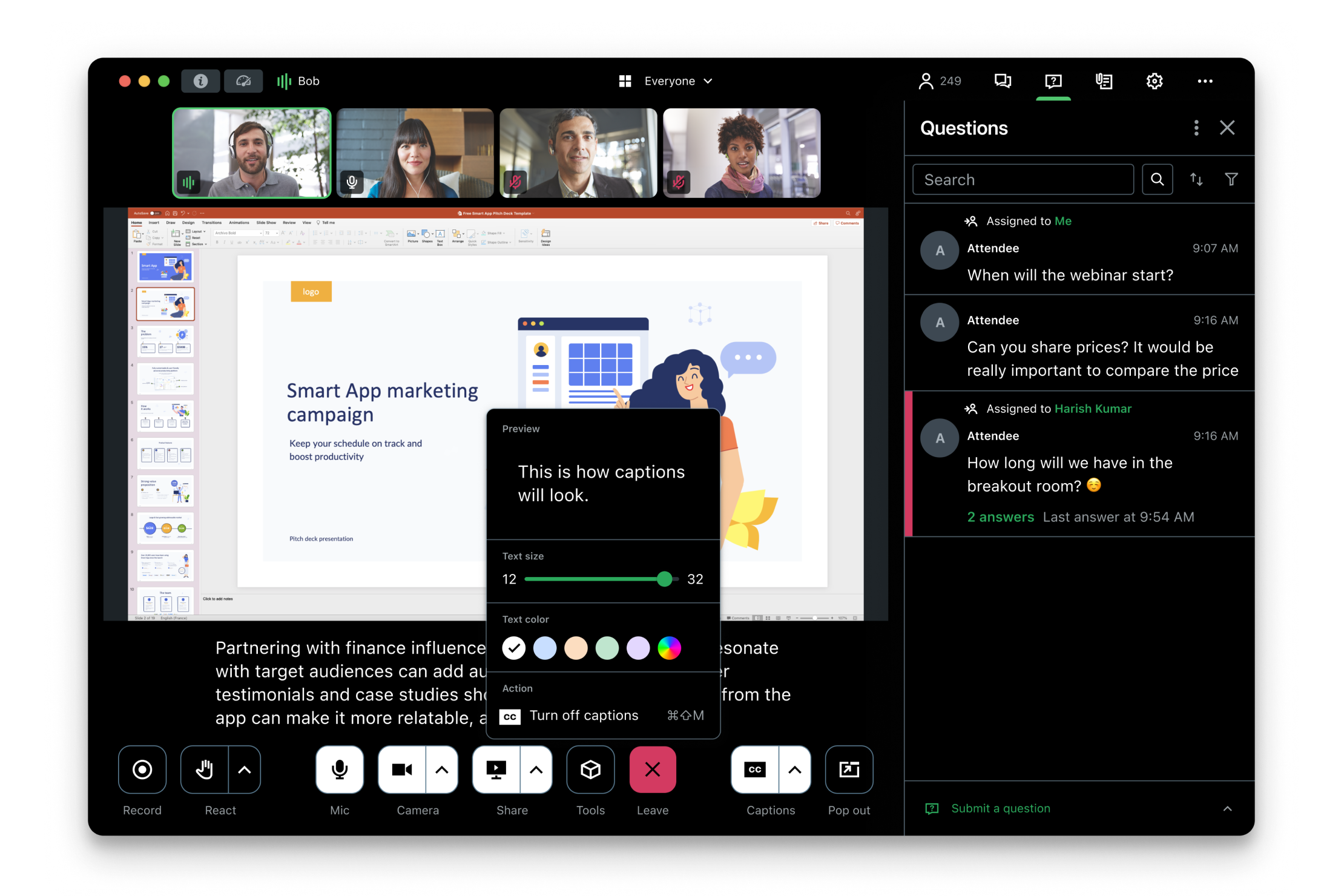Switch to the Q&A tab
This screenshot has width=1344, height=896.
pos(1053,81)
